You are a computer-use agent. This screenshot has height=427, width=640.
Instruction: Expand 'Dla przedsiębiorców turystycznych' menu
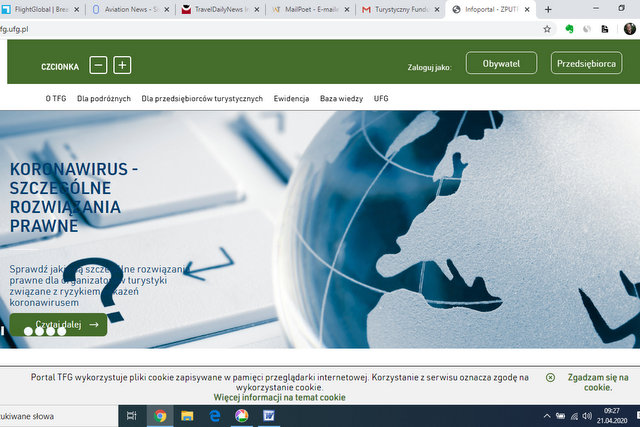[x=202, y=99]
